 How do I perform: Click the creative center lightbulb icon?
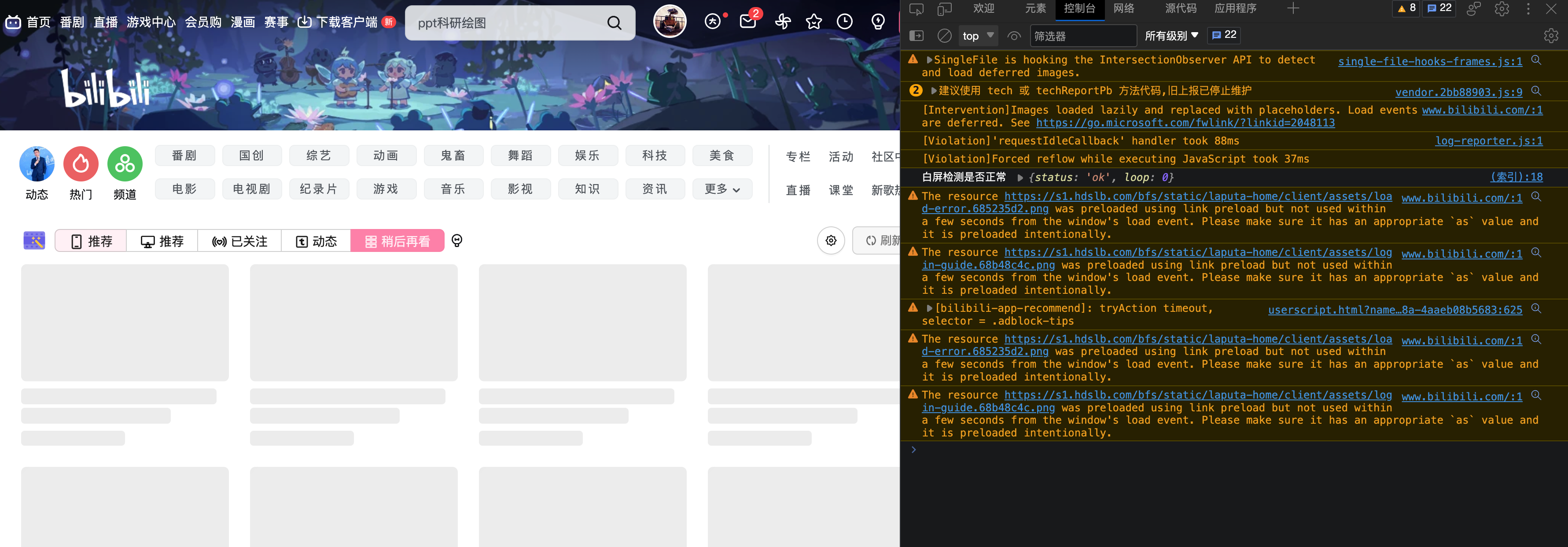tap(878, 22)
